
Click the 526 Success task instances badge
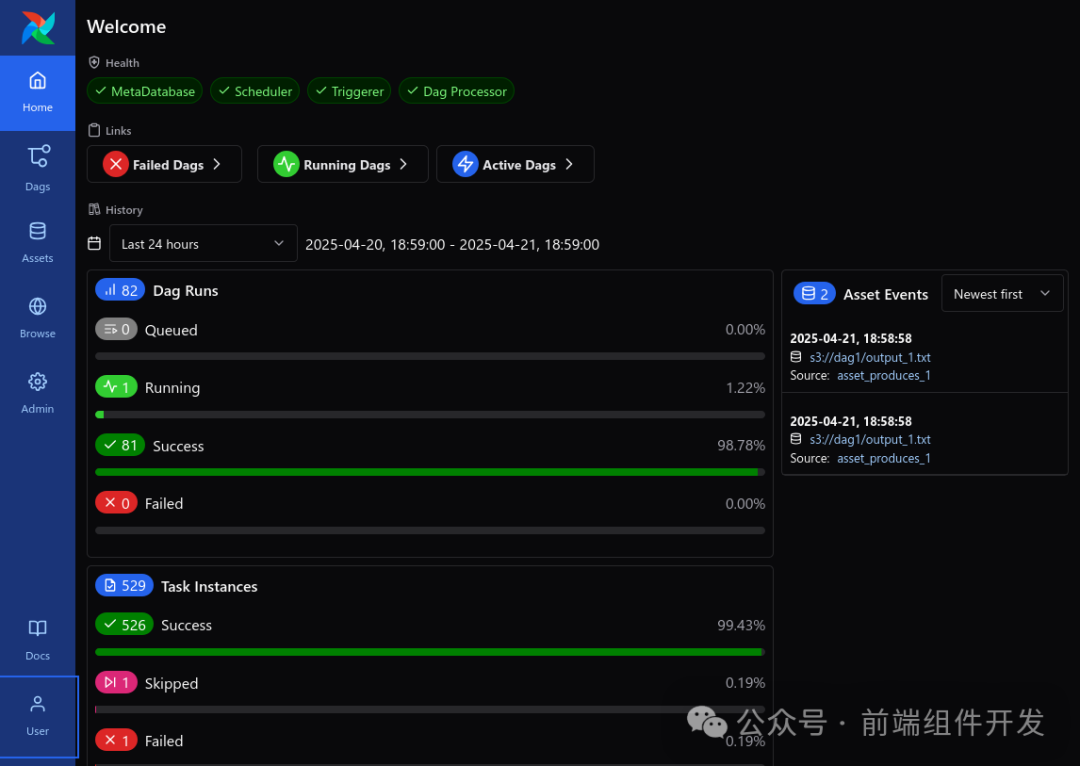124,625
